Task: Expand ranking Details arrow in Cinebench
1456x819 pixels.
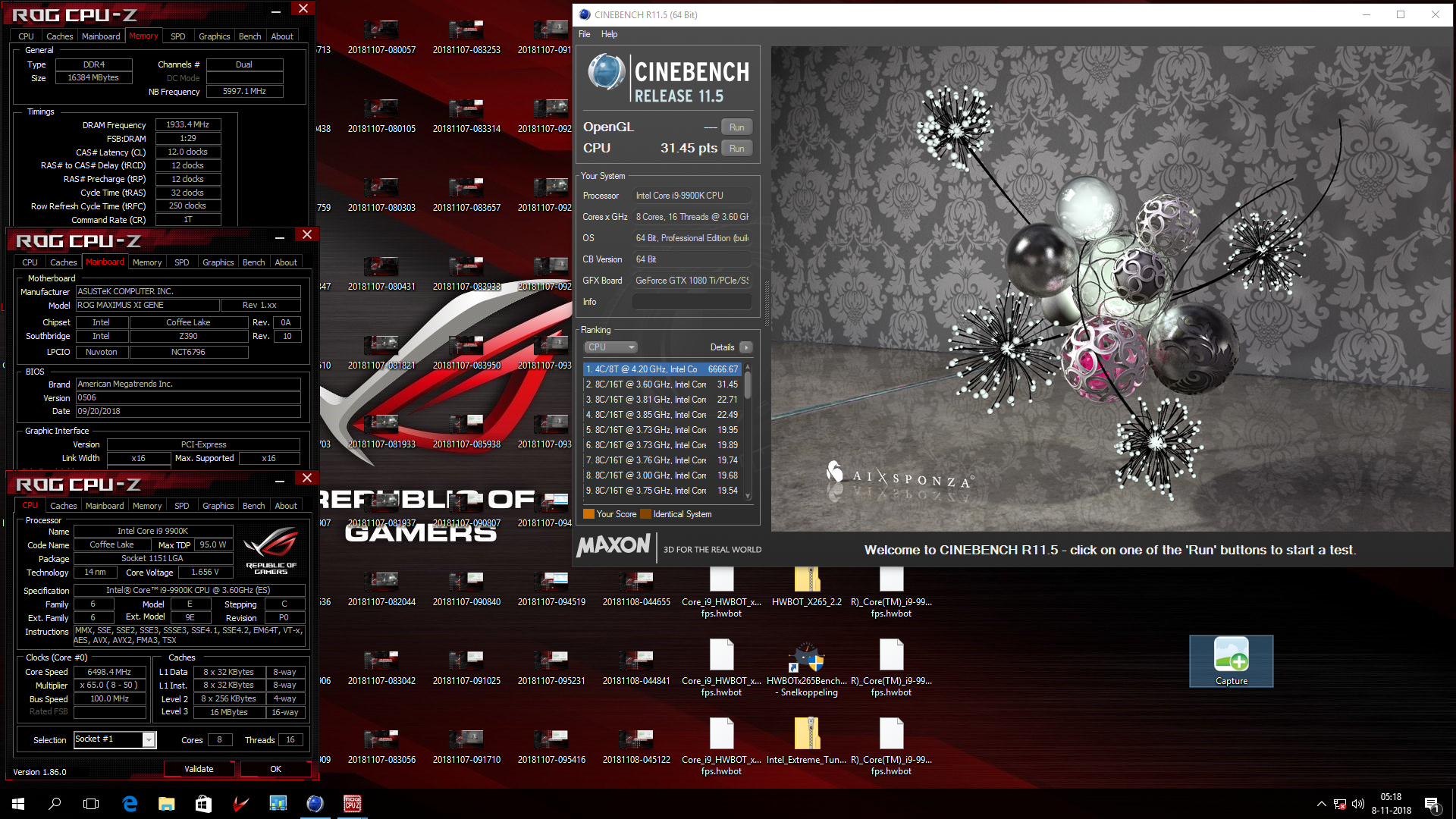Action: (x=746, y=347)
